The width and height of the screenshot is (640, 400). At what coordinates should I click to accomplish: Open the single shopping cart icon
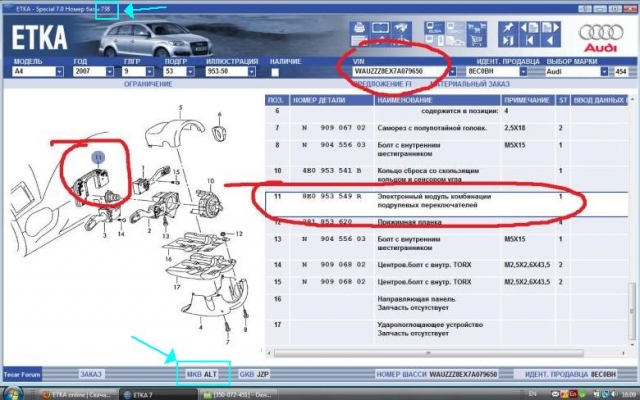click(477, 40)
